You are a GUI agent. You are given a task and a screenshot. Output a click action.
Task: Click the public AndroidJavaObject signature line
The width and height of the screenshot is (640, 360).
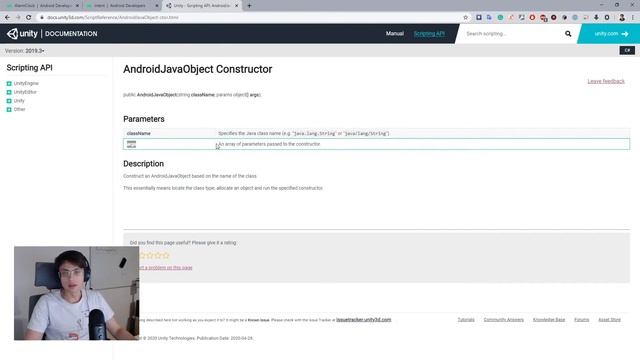[x=192, y=95]
